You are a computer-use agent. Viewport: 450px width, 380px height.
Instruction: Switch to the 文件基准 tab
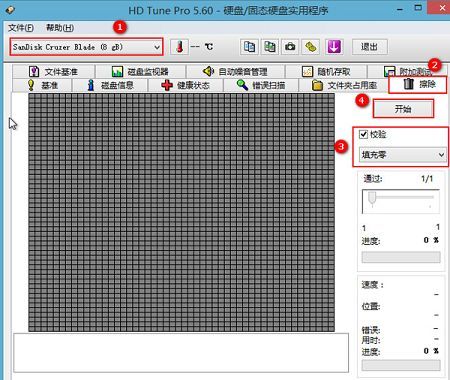(x=54, y=71)
